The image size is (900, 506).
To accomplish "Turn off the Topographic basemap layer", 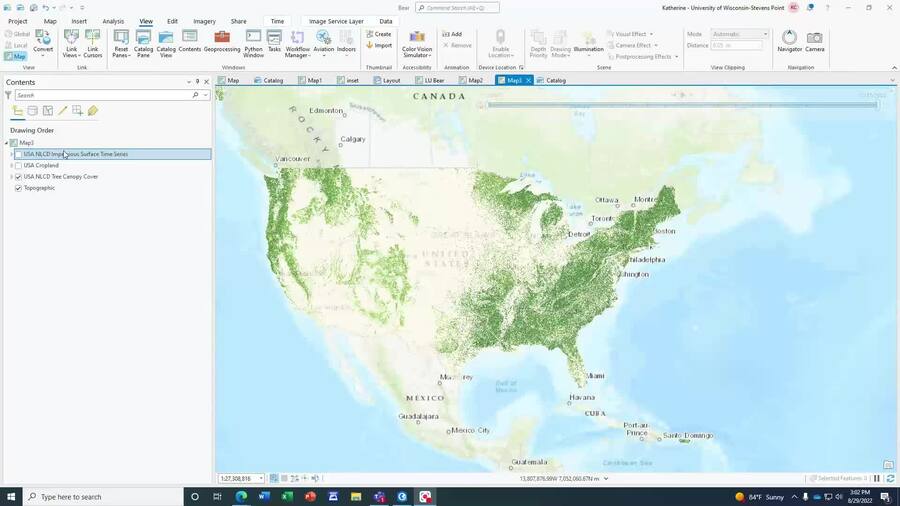I will [x=18, y=188].
